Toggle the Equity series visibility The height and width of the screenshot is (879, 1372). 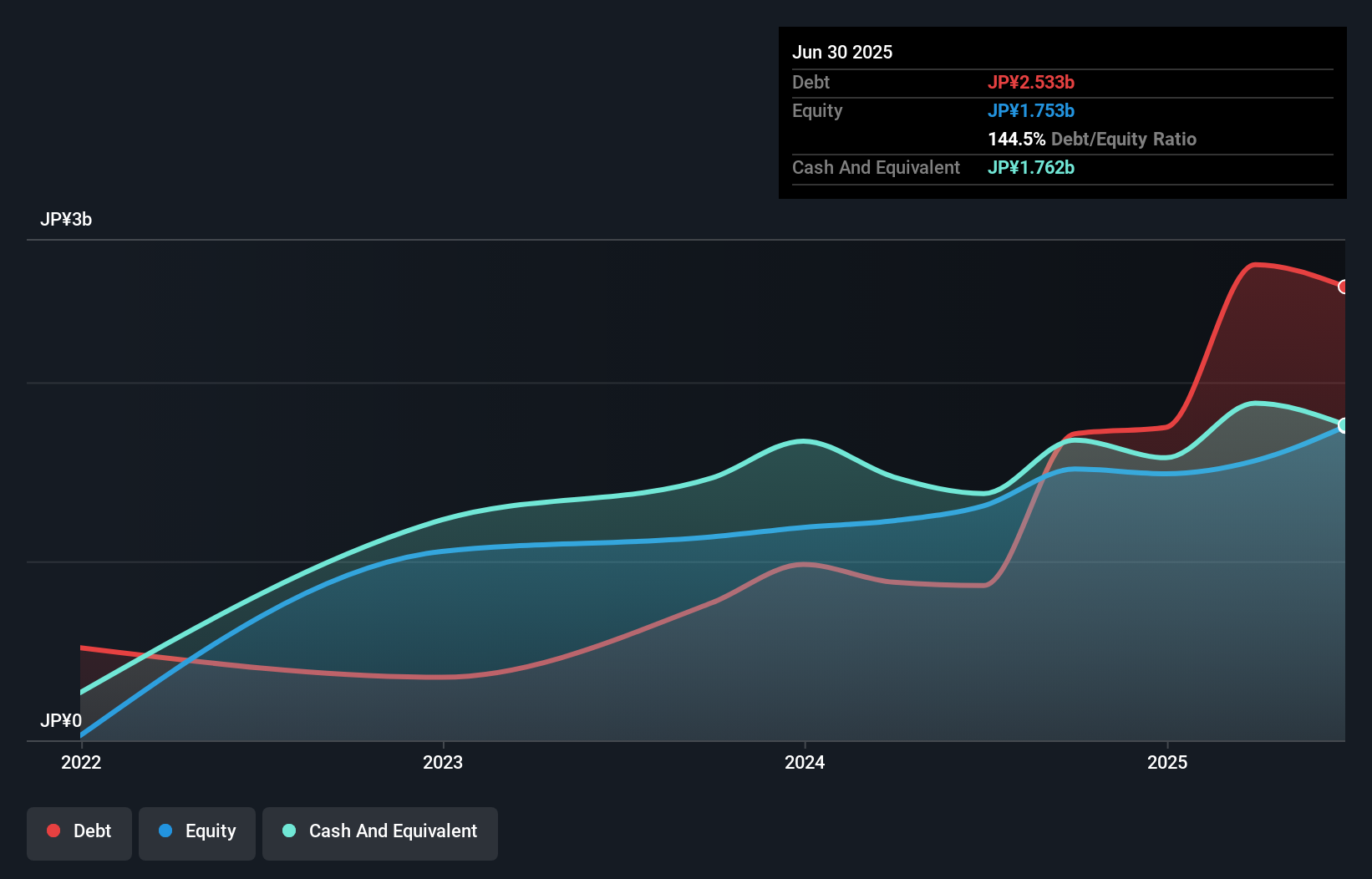click(197, 831)
